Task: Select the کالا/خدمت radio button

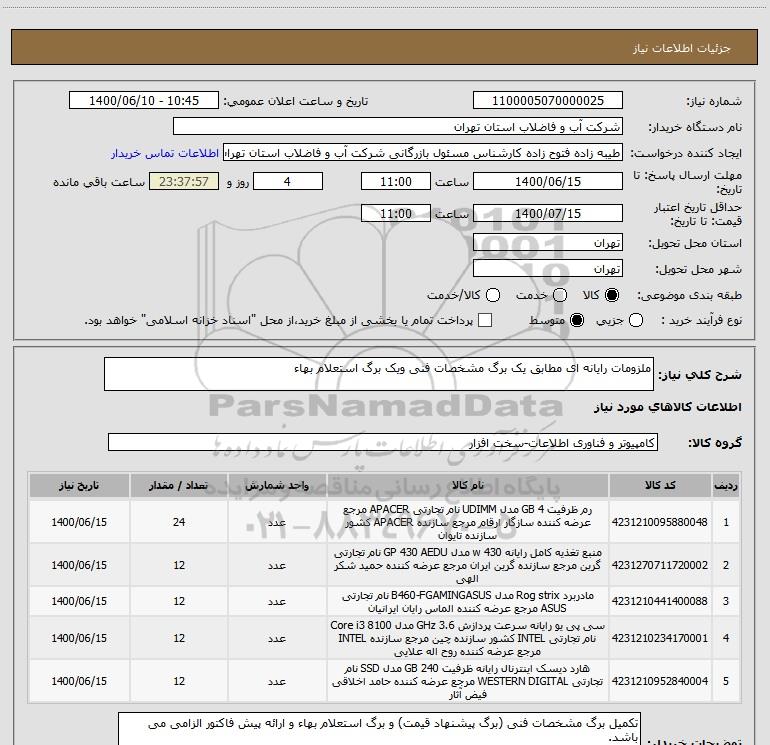Action: (493, 295)
